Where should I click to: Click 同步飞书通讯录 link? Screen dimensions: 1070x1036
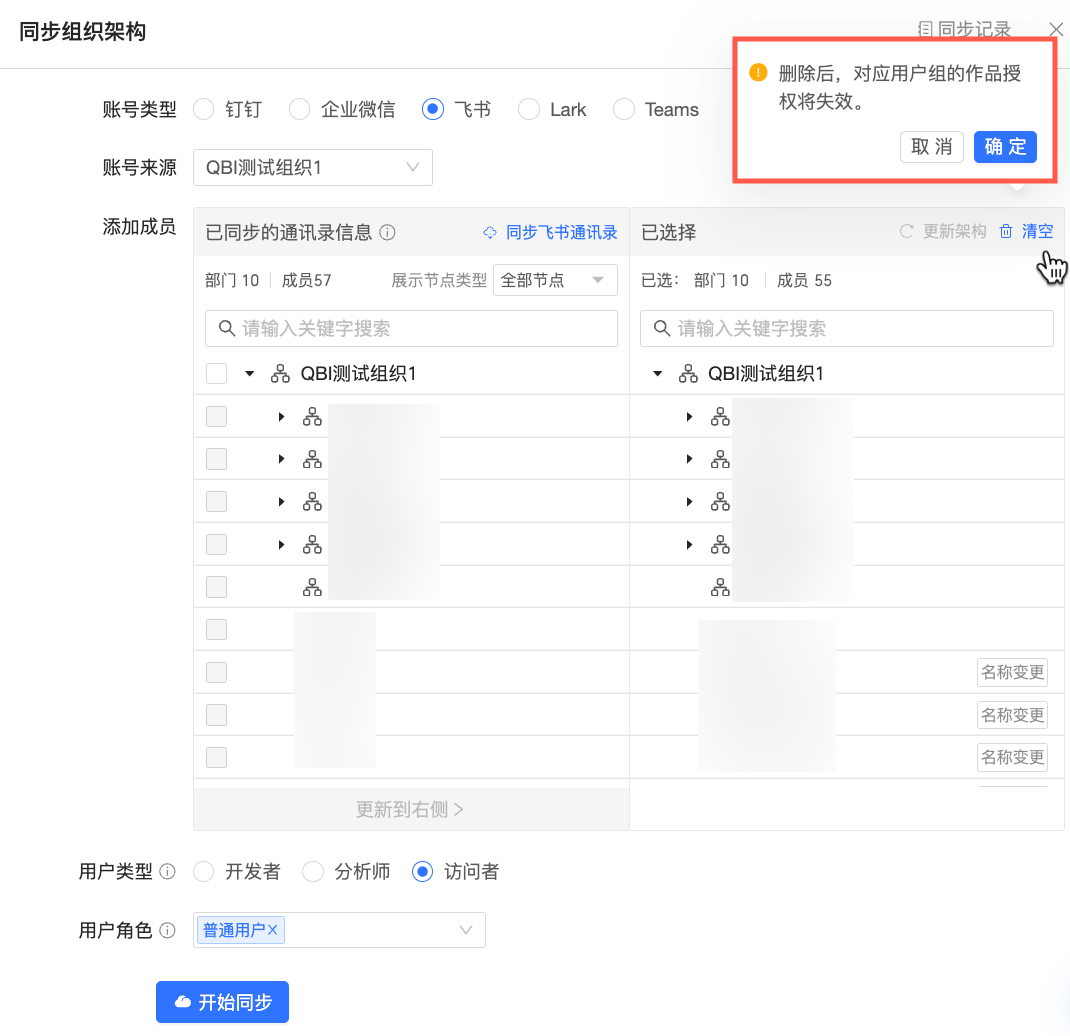pos(562,233)
